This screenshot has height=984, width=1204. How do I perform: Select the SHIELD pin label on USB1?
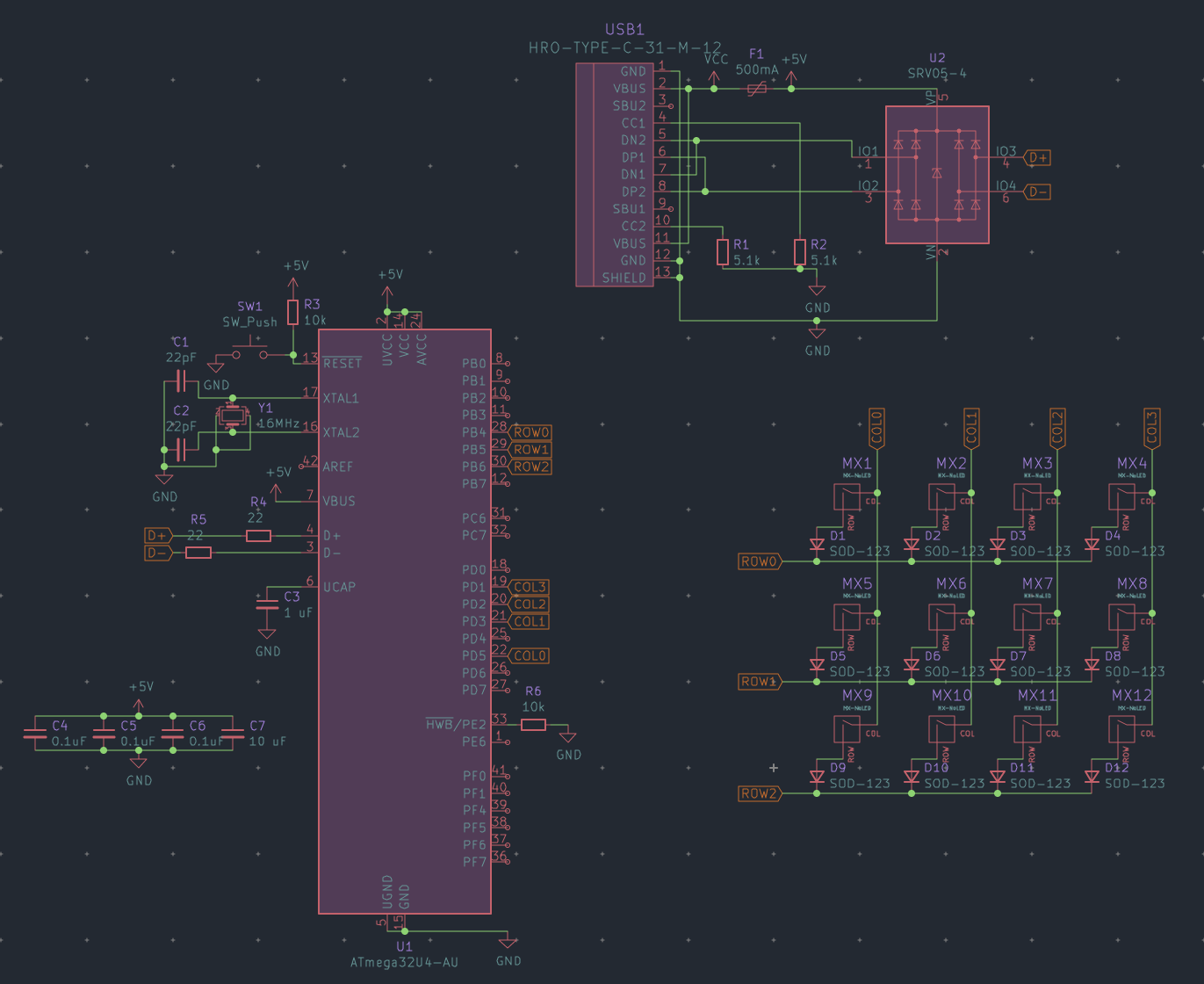click(x=624, y=278)
